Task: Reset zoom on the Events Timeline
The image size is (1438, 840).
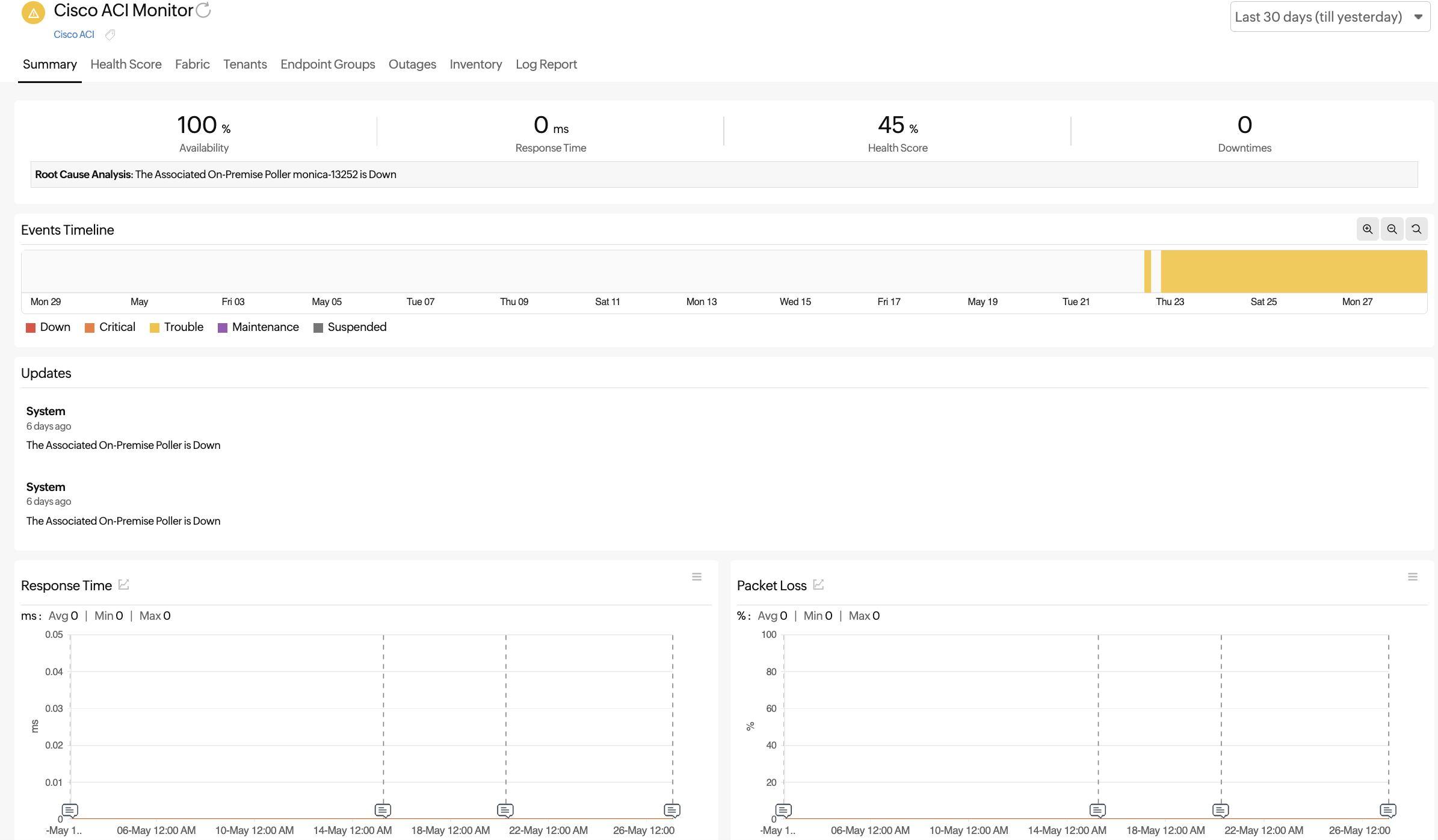Action: (x=1416, y=229)
